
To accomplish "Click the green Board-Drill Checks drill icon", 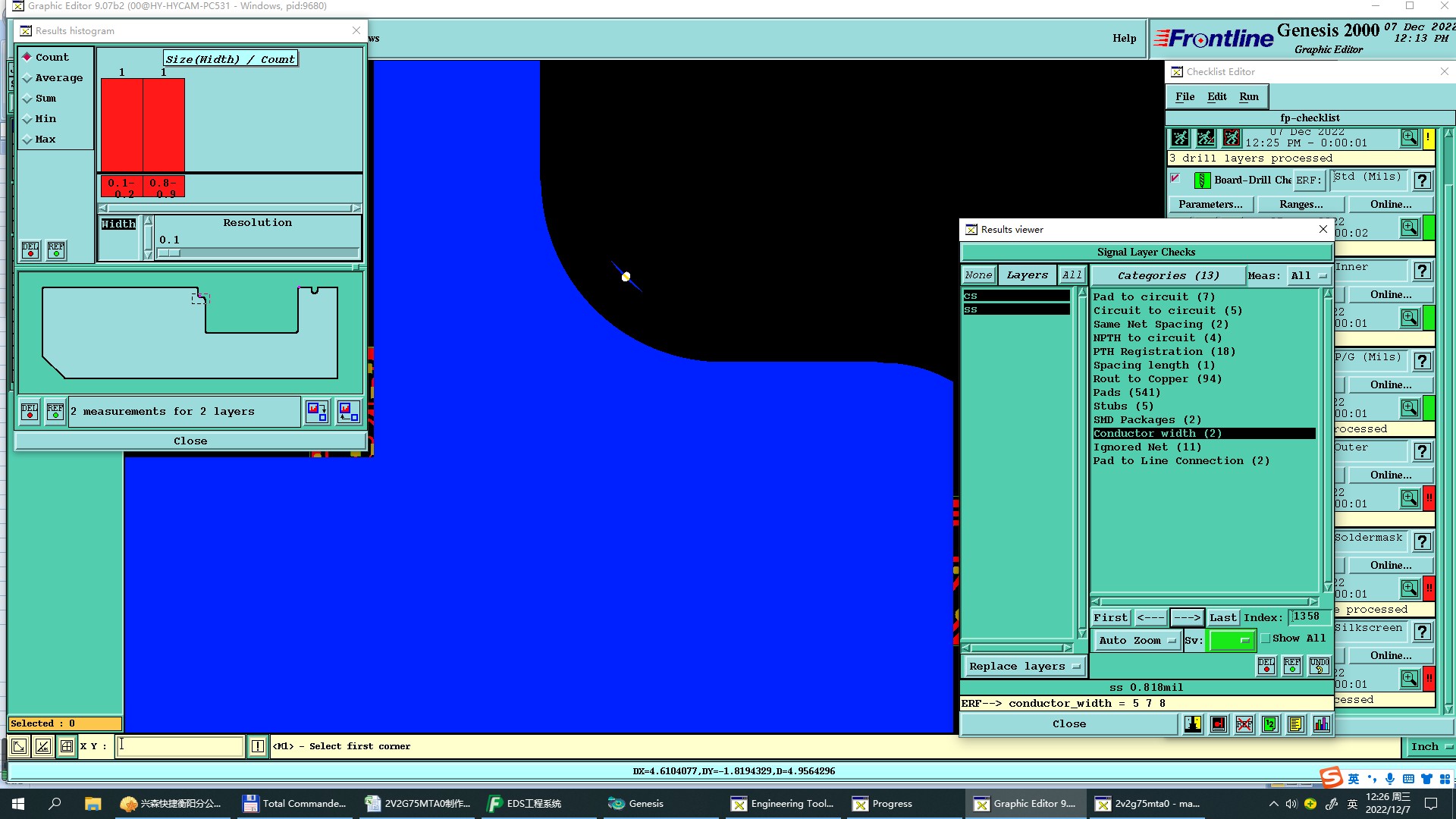I will (x=1202, y=180).
